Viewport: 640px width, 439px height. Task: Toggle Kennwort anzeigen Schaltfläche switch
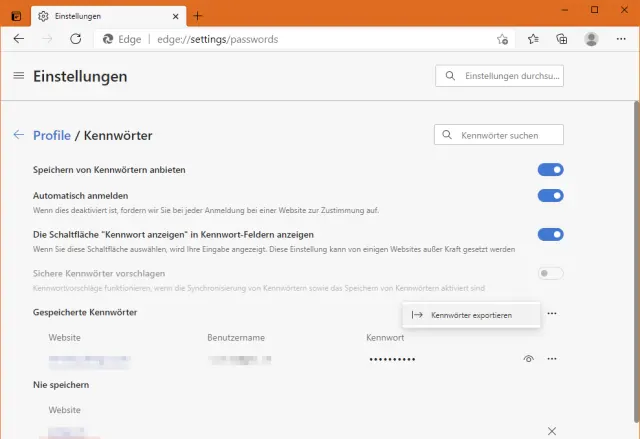[551, 234]
